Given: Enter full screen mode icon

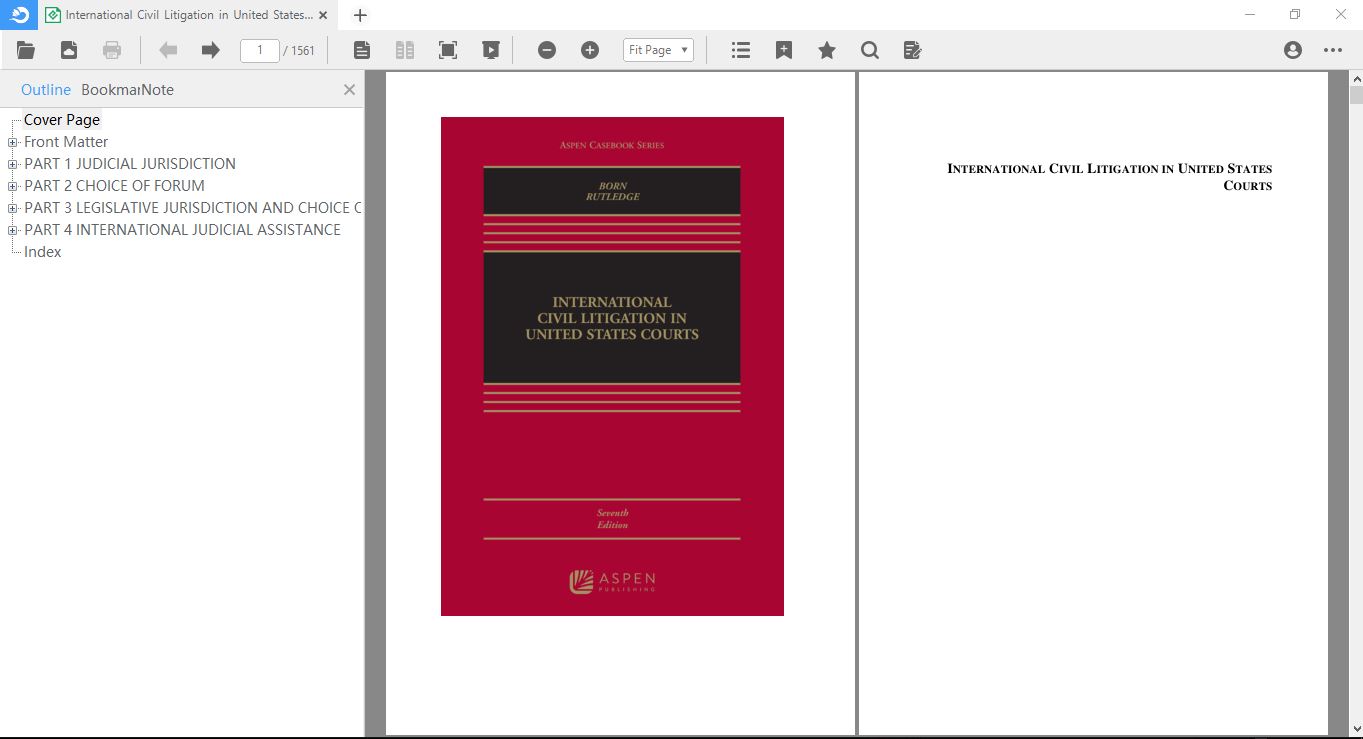Looking at the screenshot, I should [448, 50].
